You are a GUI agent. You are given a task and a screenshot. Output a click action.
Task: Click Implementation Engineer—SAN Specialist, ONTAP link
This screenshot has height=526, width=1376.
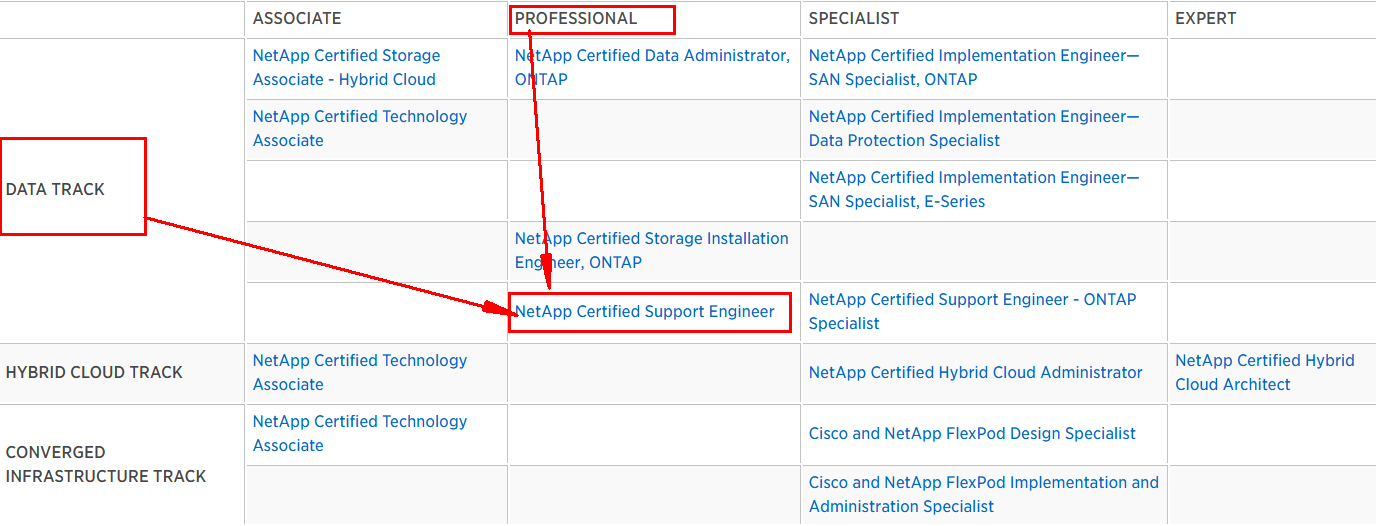coord(973,68)
